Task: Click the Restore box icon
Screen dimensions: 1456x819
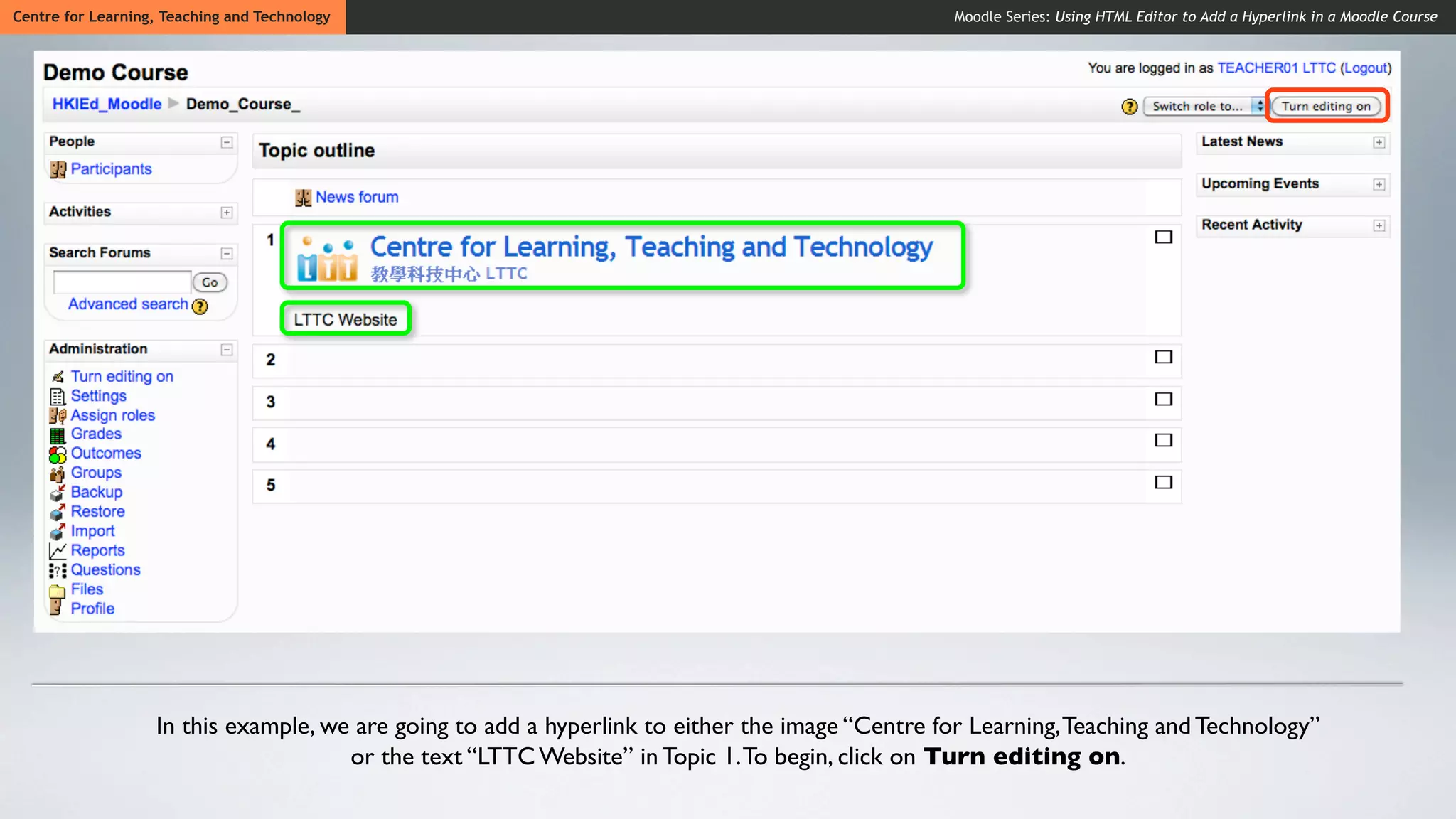Action: tap(58, 512)
